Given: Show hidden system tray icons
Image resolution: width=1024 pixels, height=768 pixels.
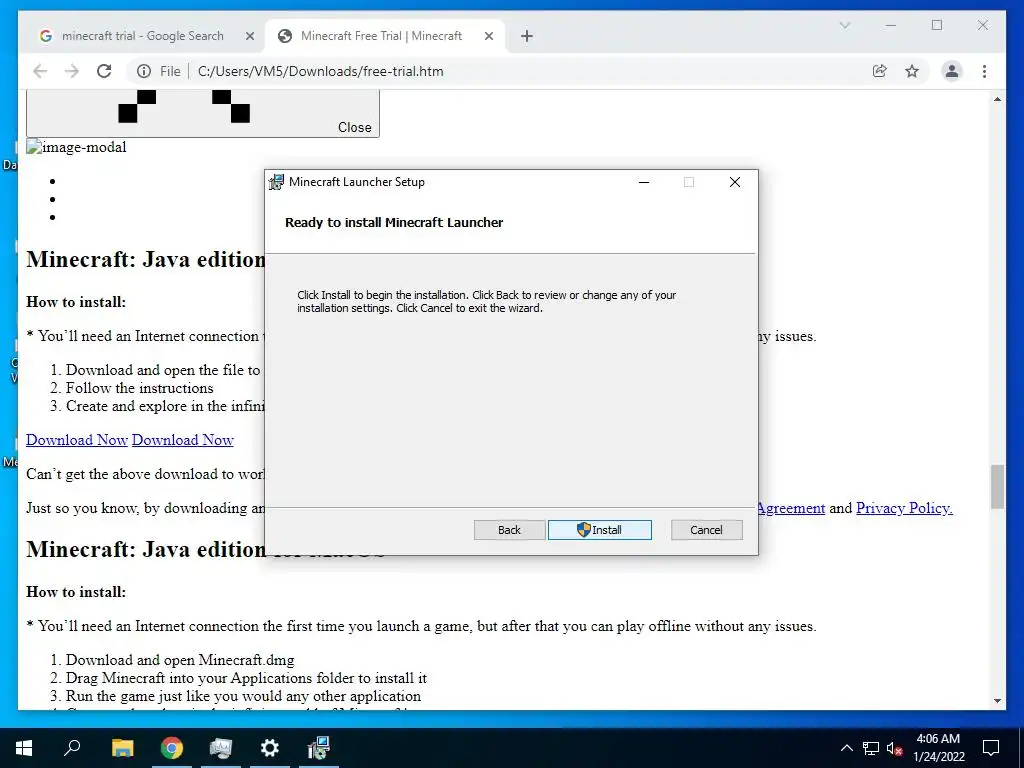Looking at the screenshot, I should pyautogui.click(x=846, y=748).
